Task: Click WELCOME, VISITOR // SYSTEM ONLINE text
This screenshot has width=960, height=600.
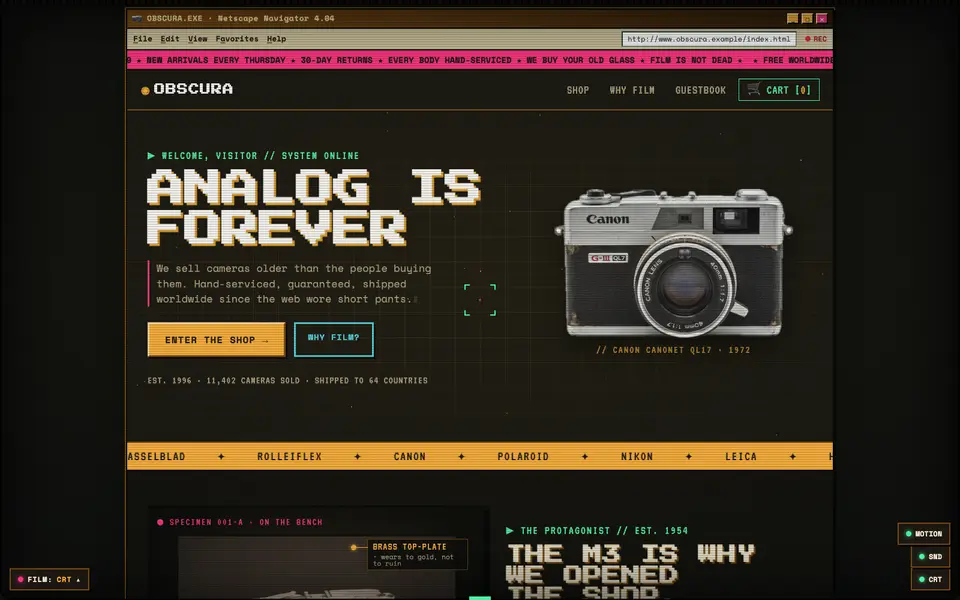Action: pyautogui.click(x=253, y=156)
